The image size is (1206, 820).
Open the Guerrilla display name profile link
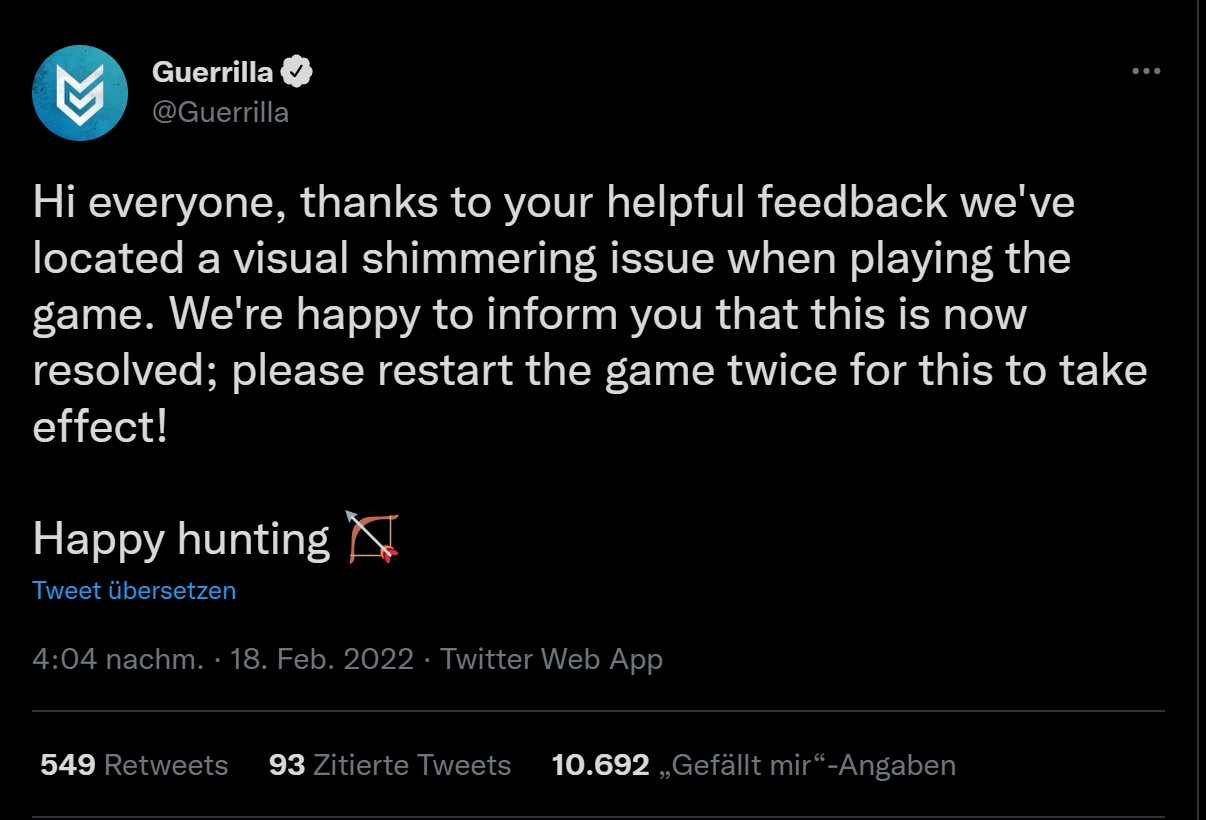(x=213, y=72)
